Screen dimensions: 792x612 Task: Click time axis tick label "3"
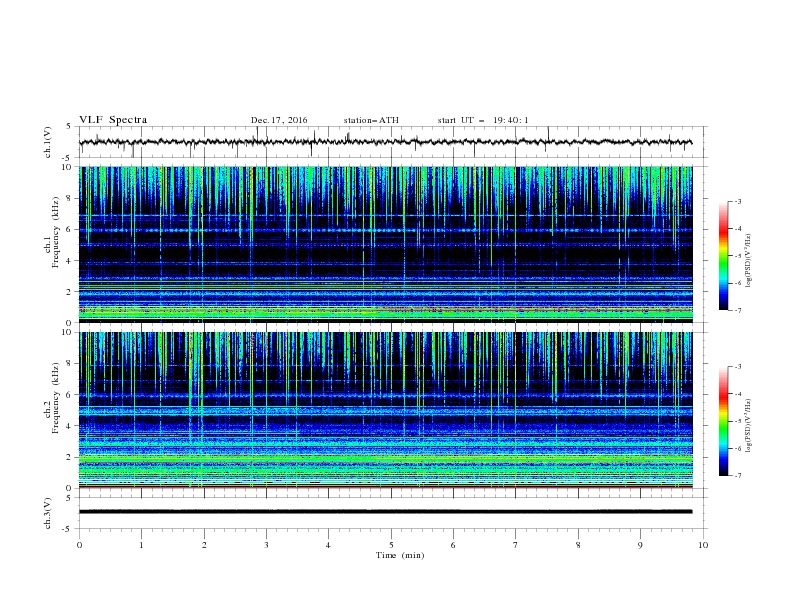click(266, 545)
